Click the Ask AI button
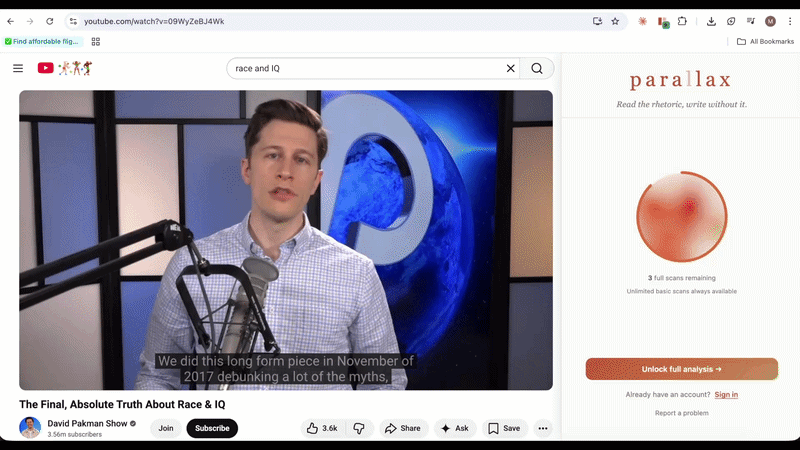 pos(455,428)
